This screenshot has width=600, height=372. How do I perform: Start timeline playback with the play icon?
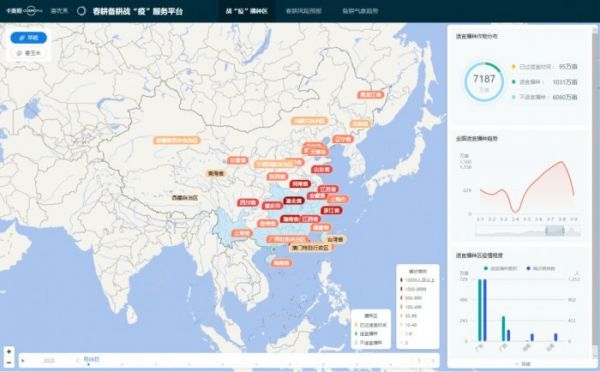(23, 361)
